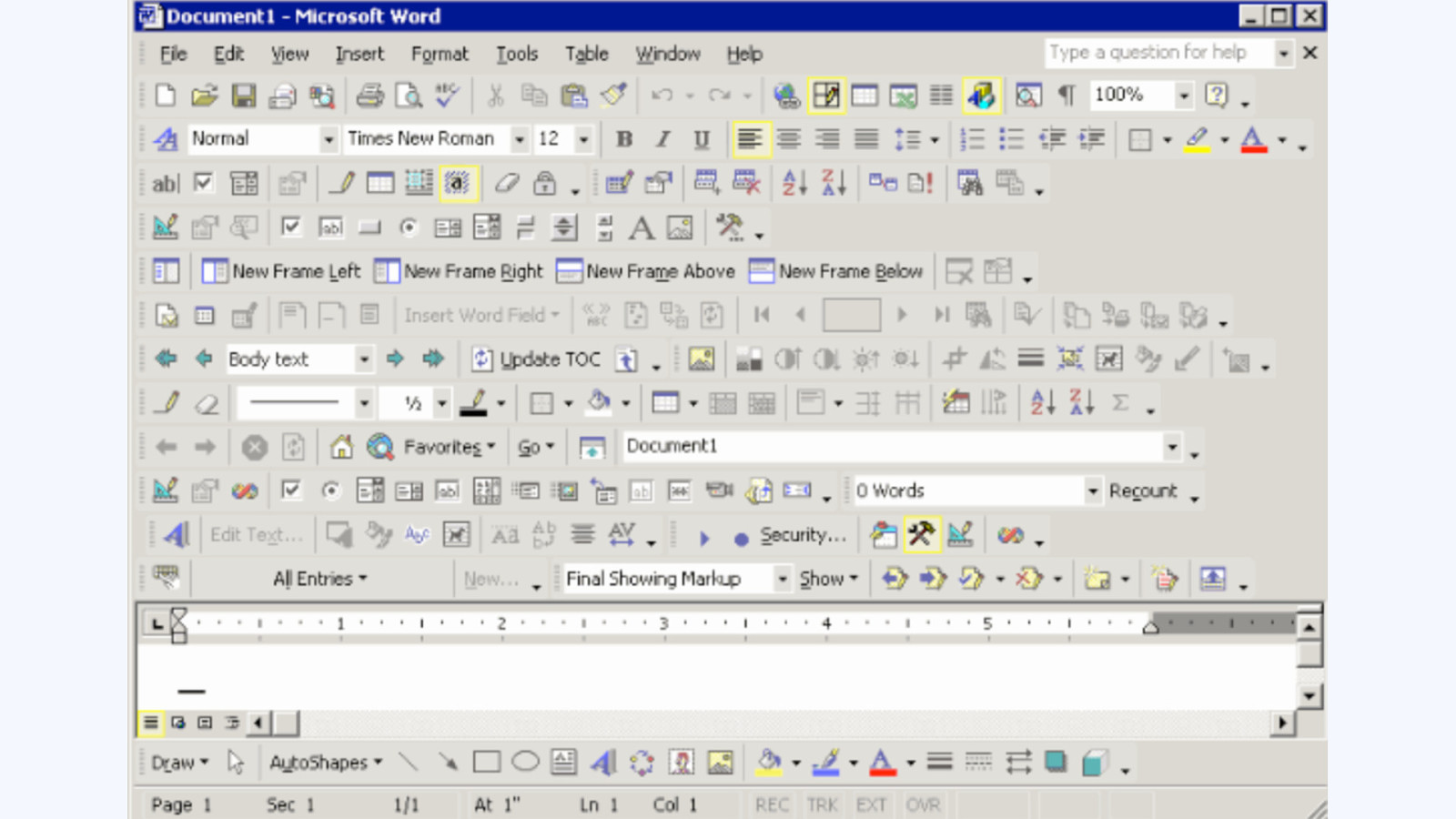Click the Select Objects arrow icon
Screen dimensions: 1456x819
(236, 762)
